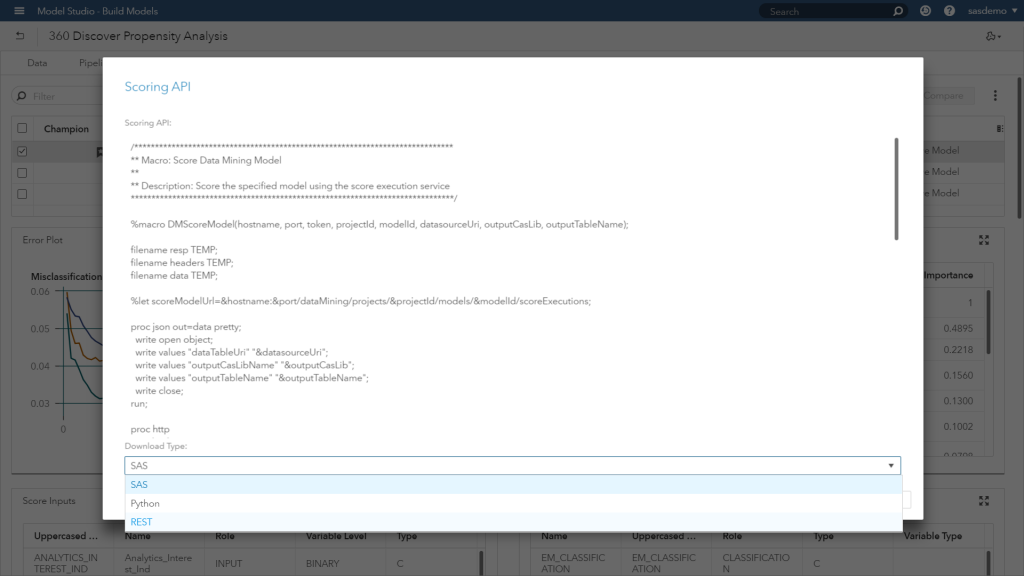Toggle the Champion header select-all checkbox

point(22,129)
